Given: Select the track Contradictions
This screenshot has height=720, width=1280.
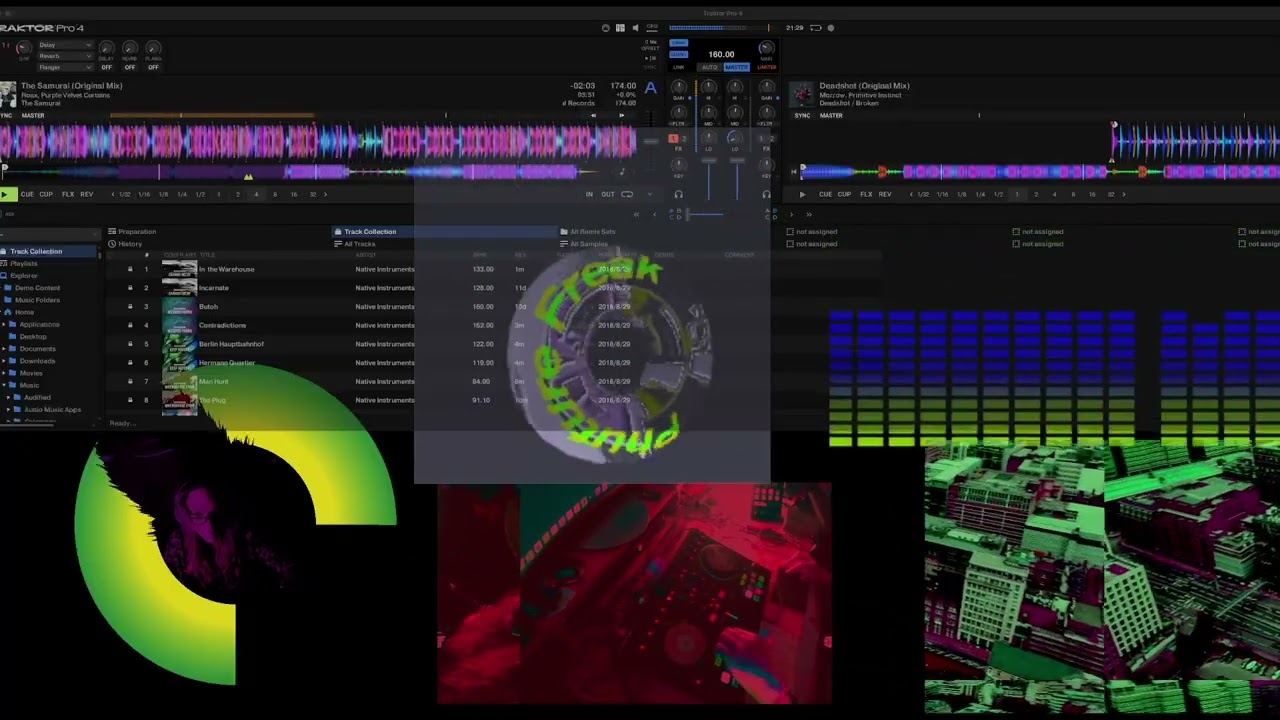Looking at the screenshot, I should 222,325.
